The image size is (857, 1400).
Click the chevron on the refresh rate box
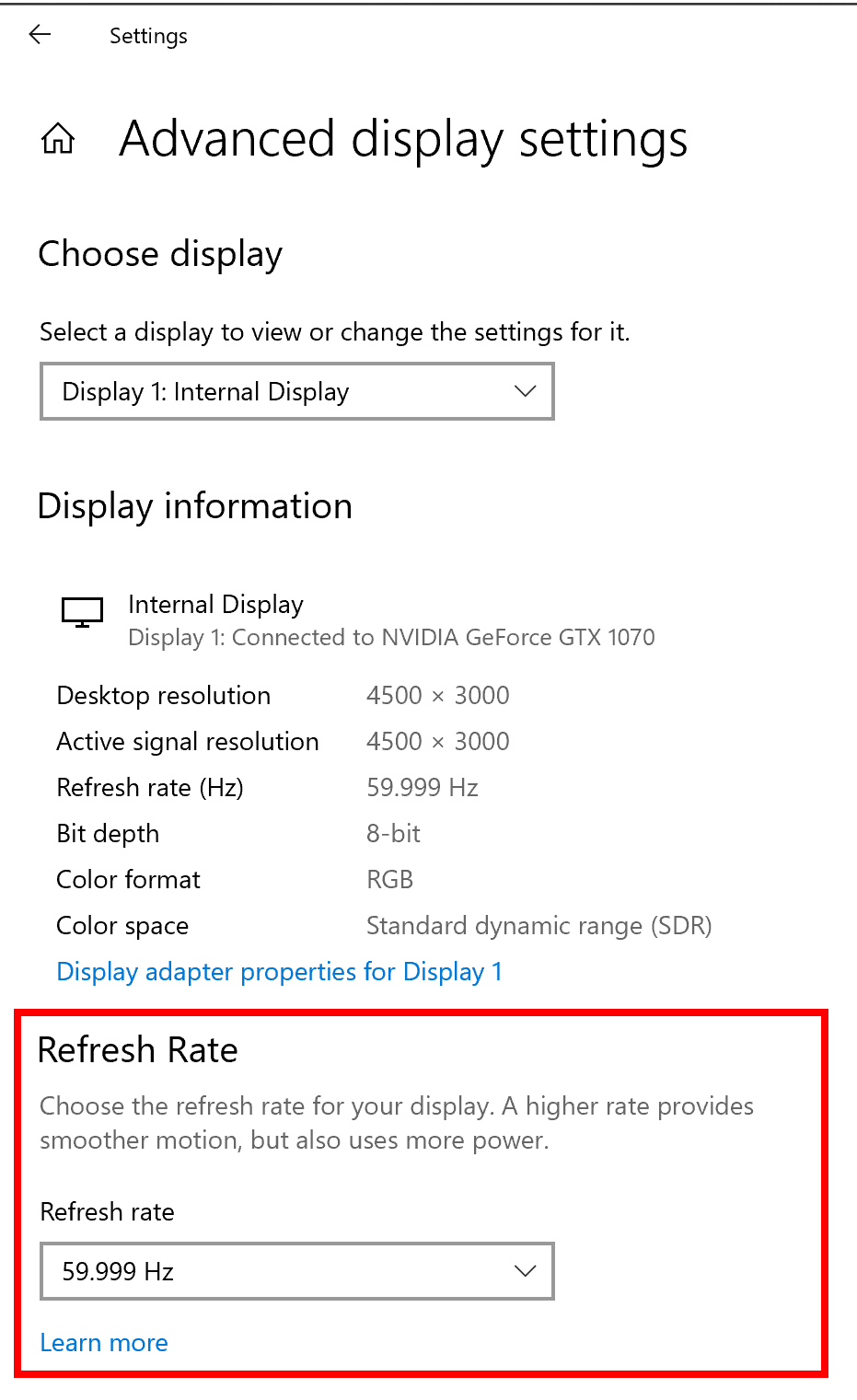(524, 1271)
